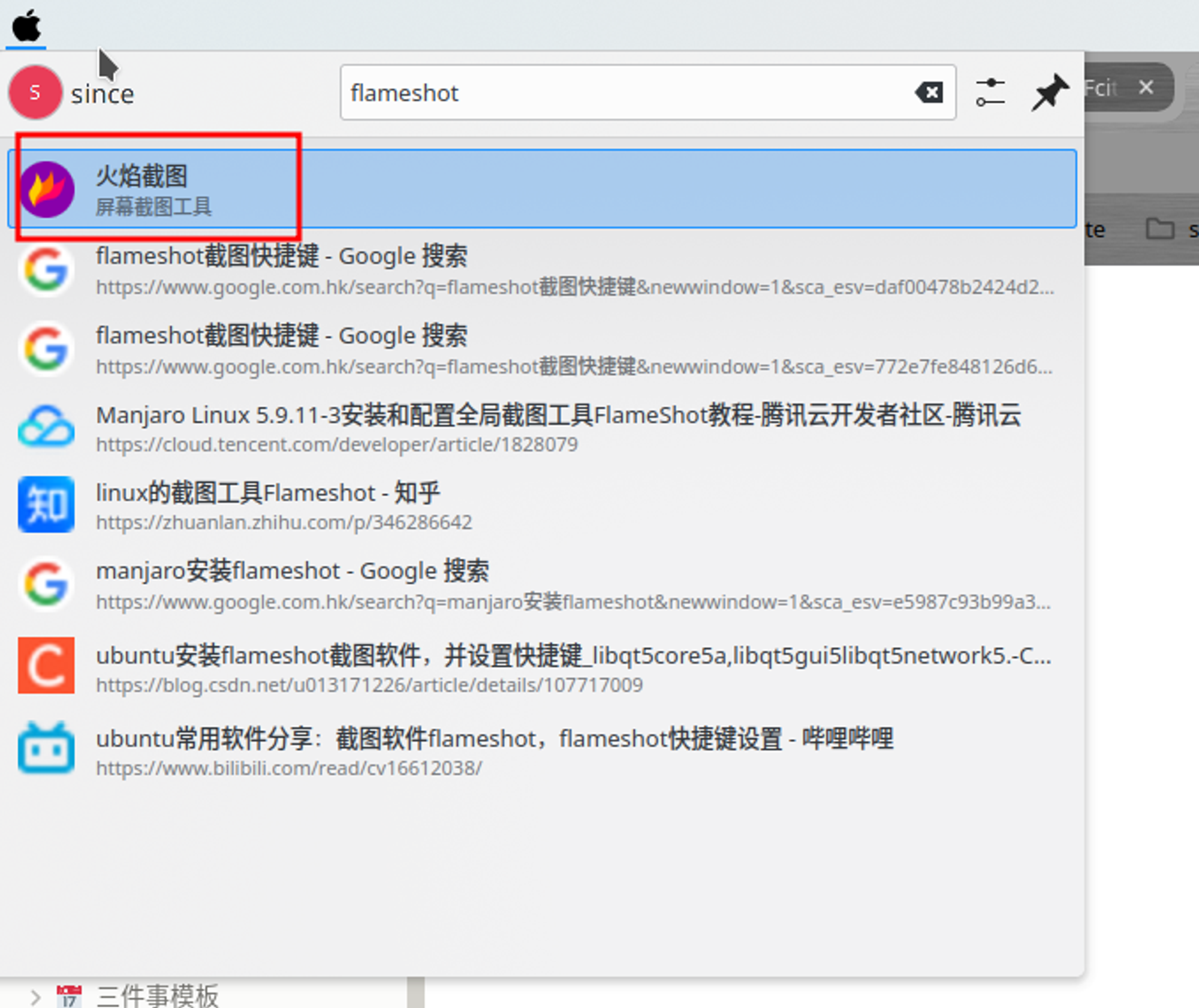Image resolution: width=1199 pixels, height=1008 pixels.
Task: Open the URL ending '772e7fe848126d6...'
Action: [574, 367]
